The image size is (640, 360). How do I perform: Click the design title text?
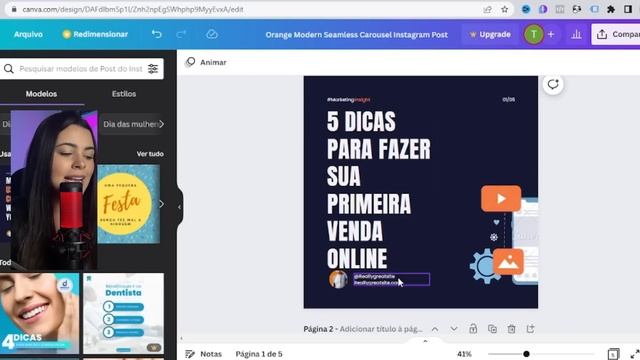pos(356,35)
